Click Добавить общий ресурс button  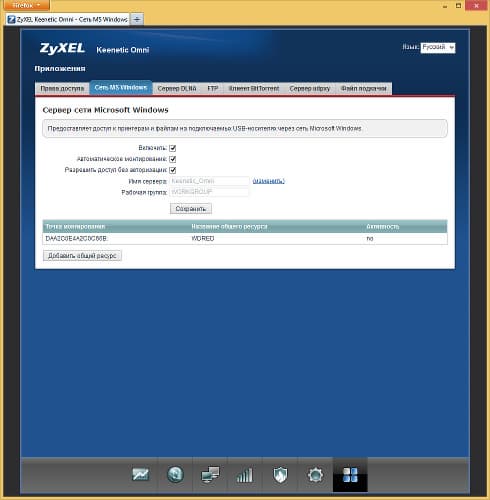(x=82, y=256)
